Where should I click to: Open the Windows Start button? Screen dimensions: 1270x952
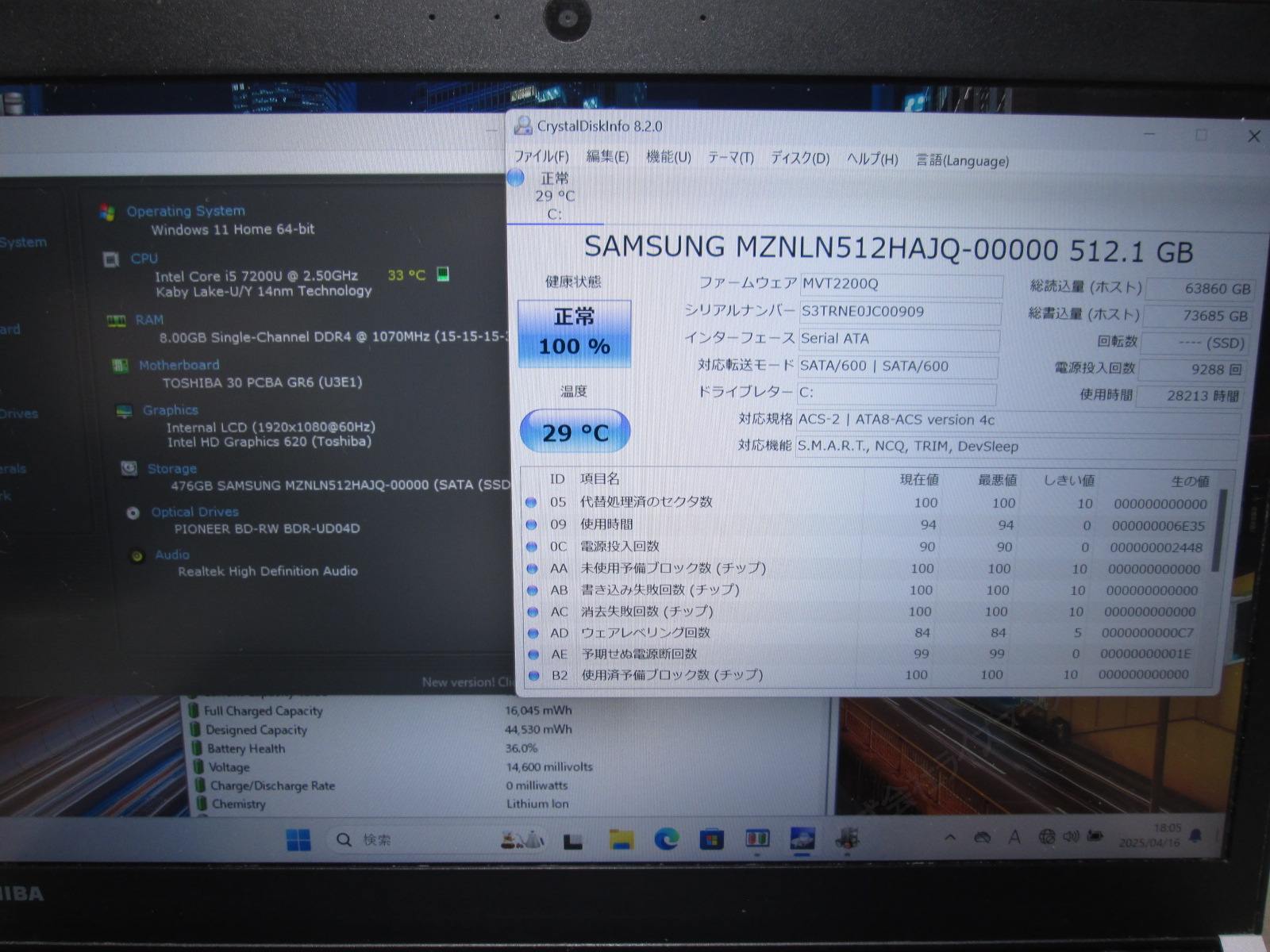pyautogui.click(x=298, y=839)
